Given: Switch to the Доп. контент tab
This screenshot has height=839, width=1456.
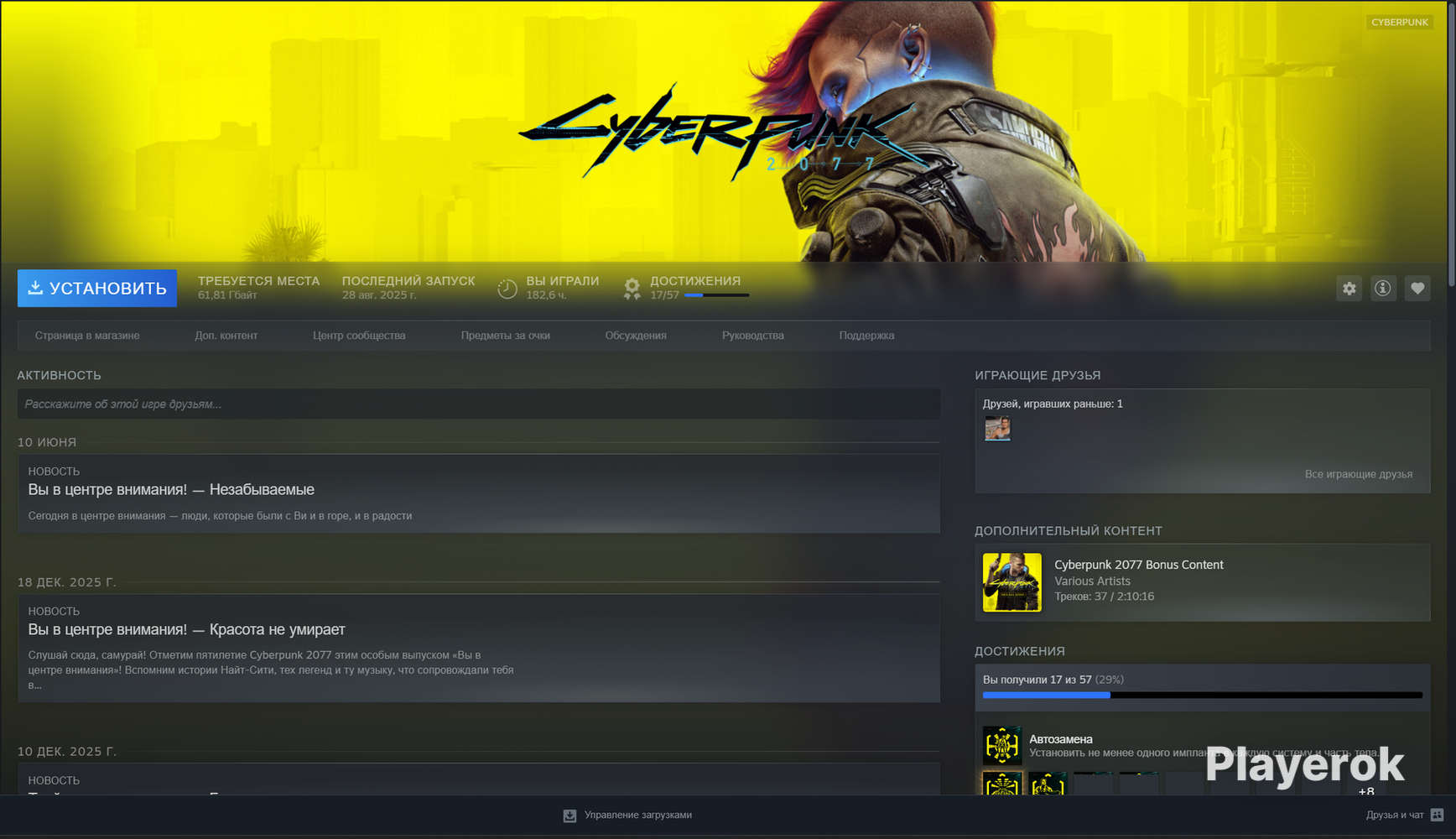Looking at the screenshot, I should pos(226,336).
